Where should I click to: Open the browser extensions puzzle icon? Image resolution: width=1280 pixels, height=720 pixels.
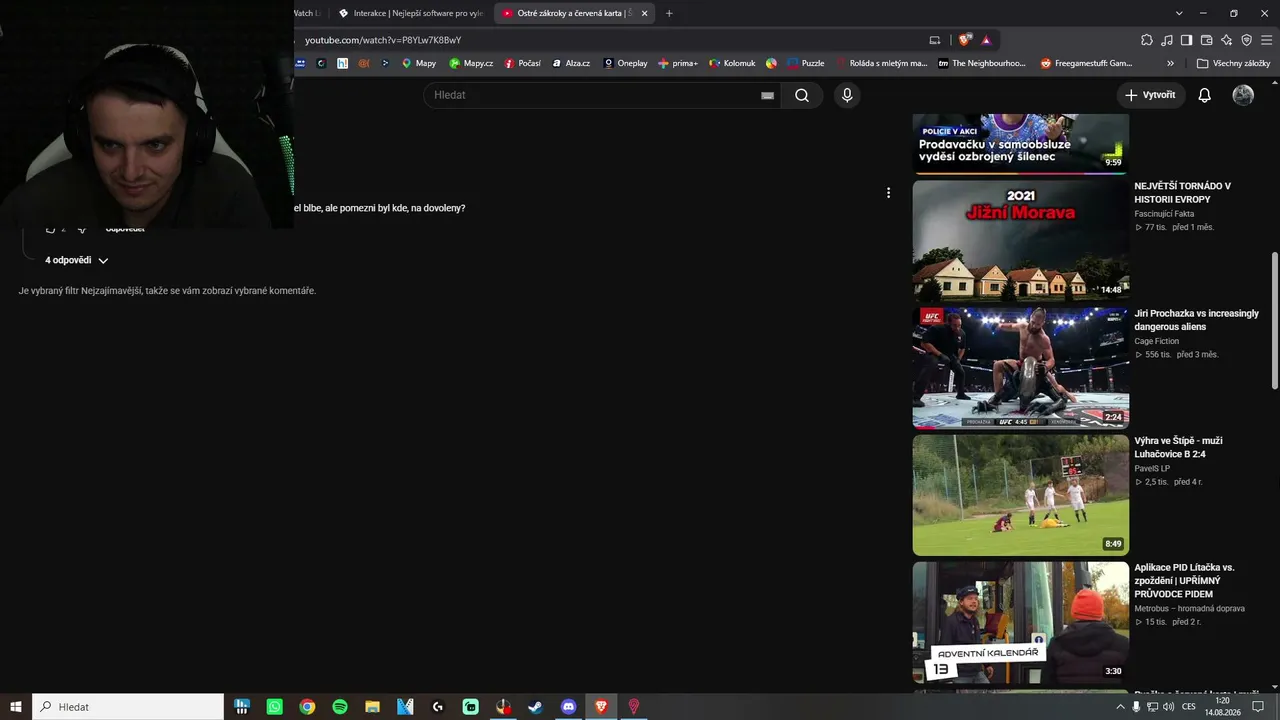pos(1147,40)
